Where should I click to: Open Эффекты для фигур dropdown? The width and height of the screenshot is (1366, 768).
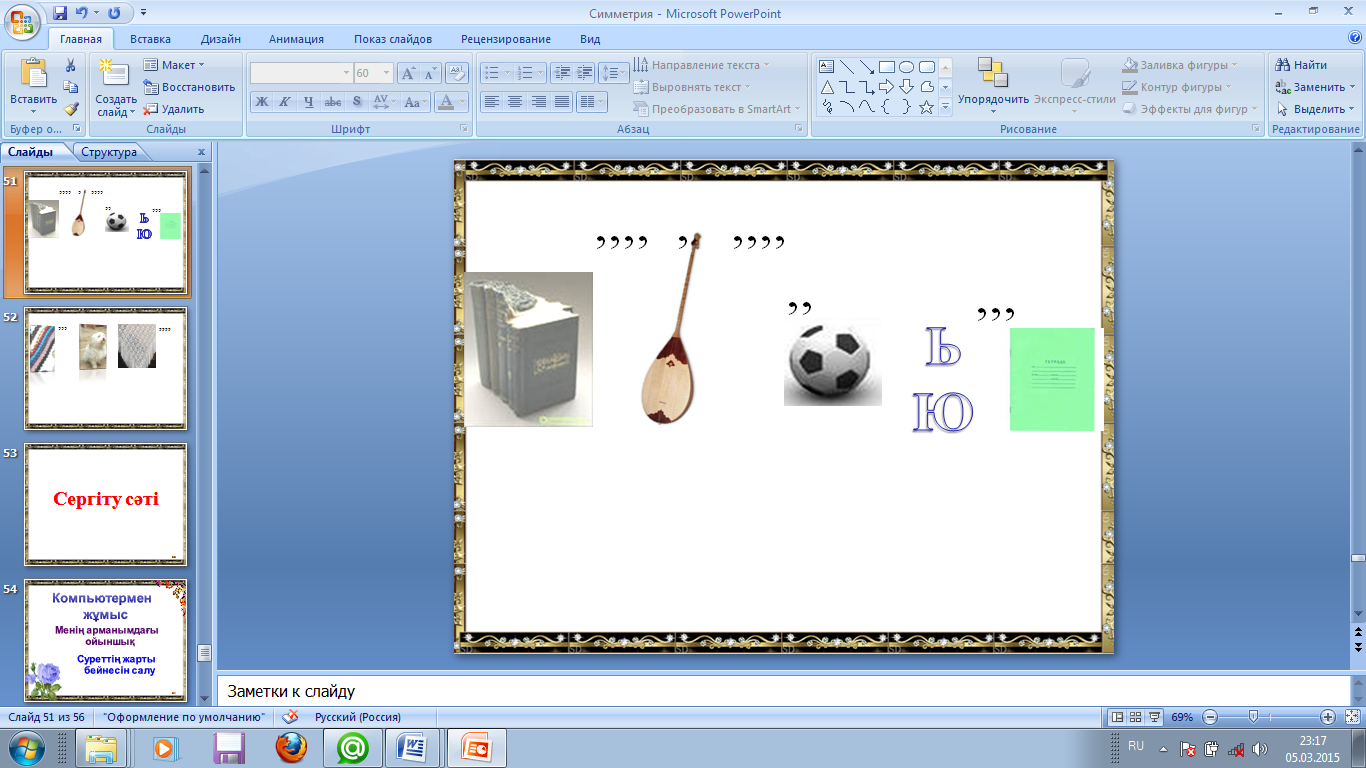coord(1191,109)
